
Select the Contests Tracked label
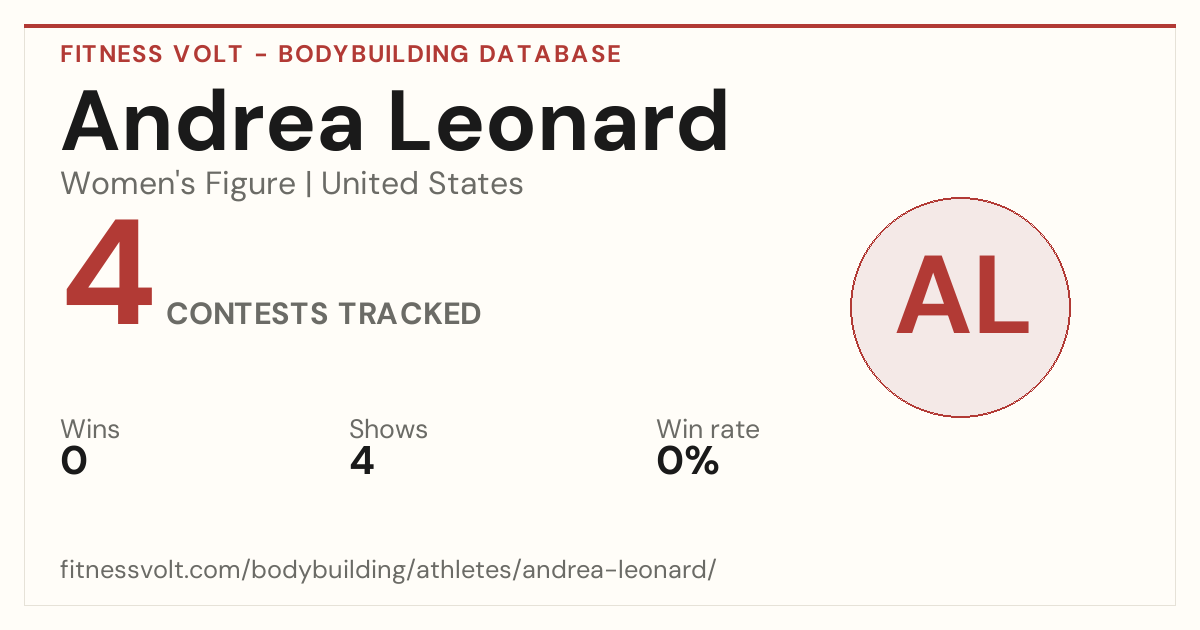(x=324, y=314)
